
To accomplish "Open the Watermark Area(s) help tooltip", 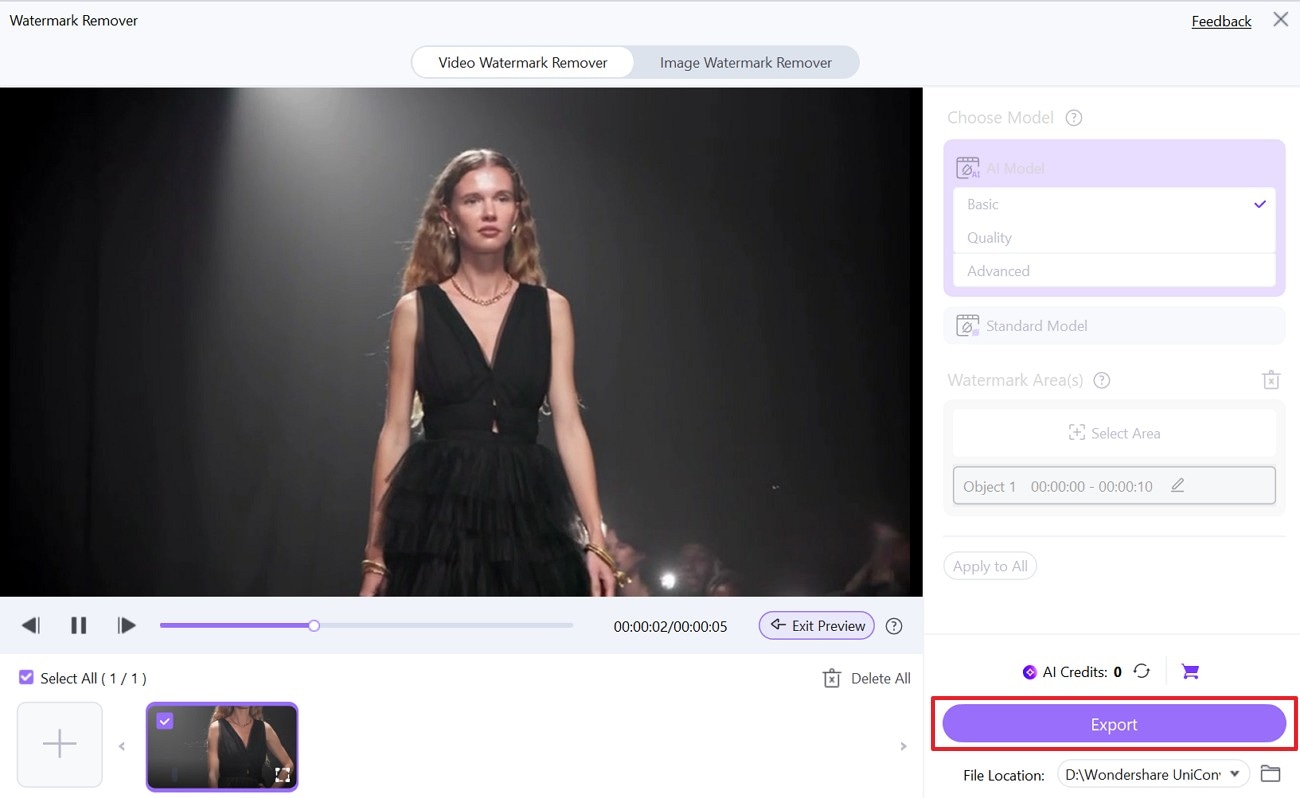I will click(x=1101, y=380).
